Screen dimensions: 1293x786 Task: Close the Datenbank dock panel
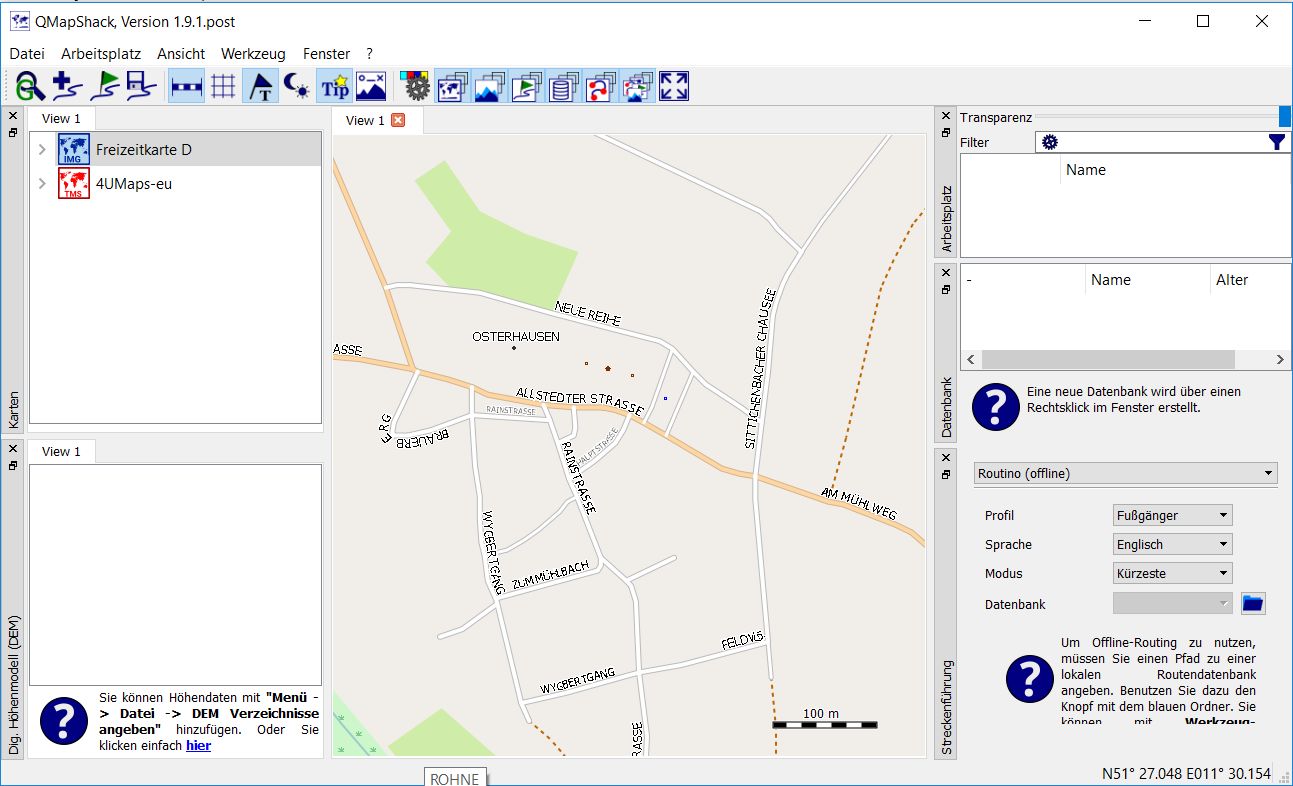point(946,272)
